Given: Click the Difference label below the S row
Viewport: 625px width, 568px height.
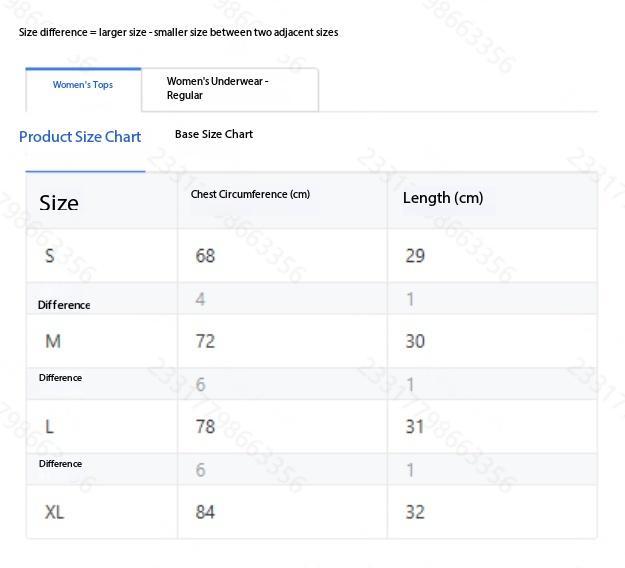Looking at the screenshot, I should click(x=64, y=305).
